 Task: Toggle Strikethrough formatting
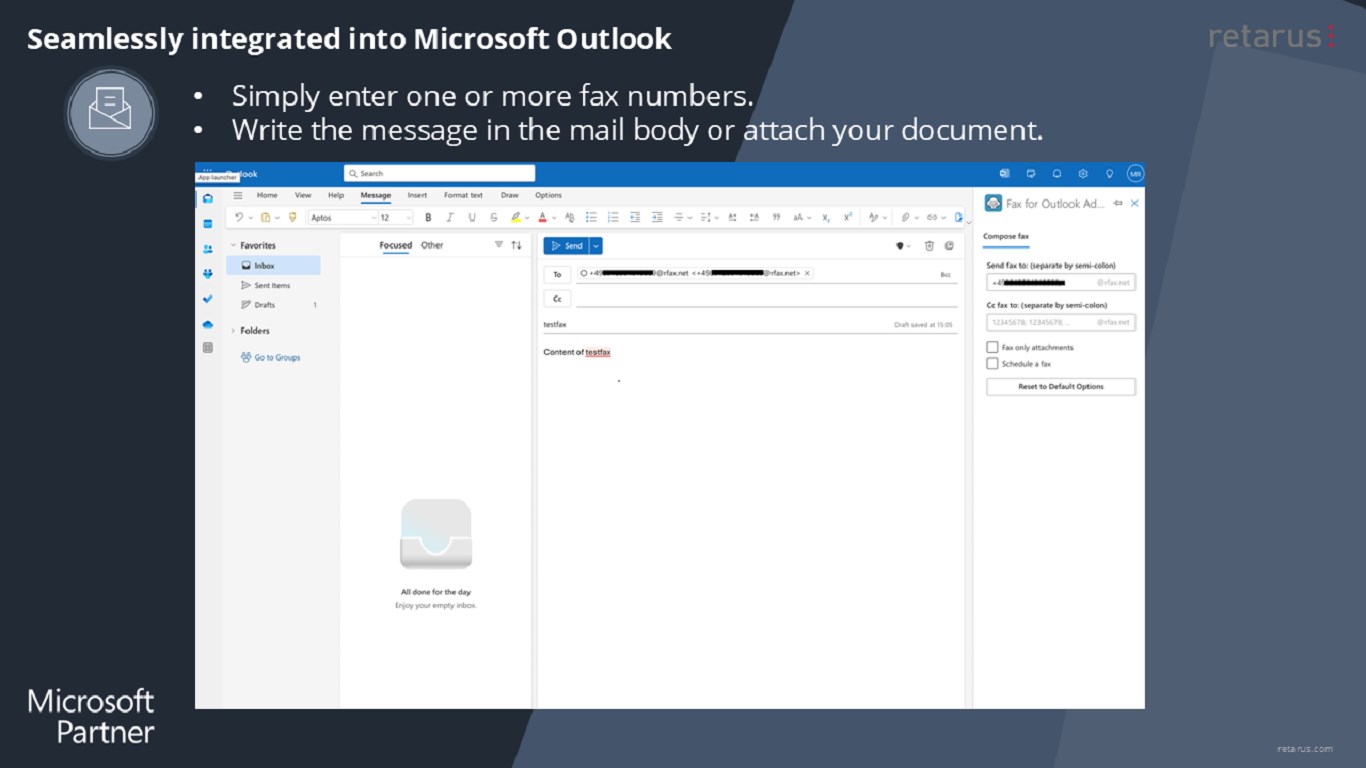tap(493, 217)
